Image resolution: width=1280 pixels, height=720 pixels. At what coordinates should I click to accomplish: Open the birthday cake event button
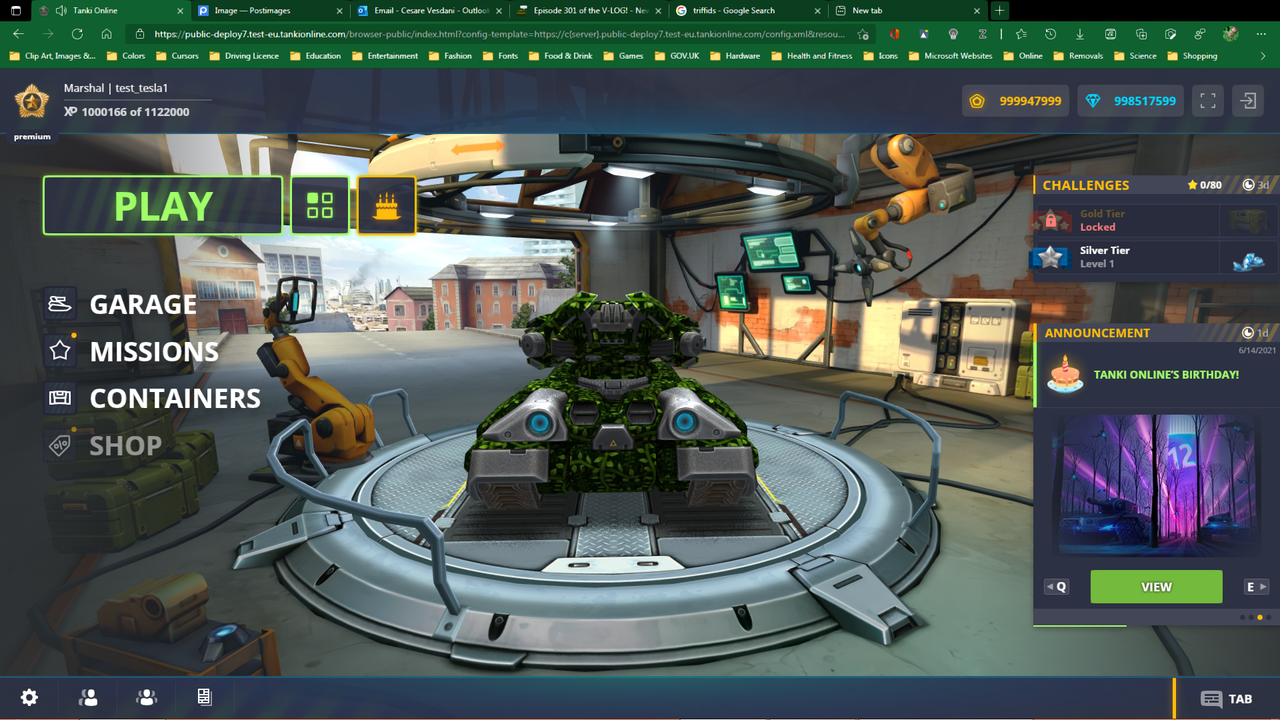click(x=386, y=206)
